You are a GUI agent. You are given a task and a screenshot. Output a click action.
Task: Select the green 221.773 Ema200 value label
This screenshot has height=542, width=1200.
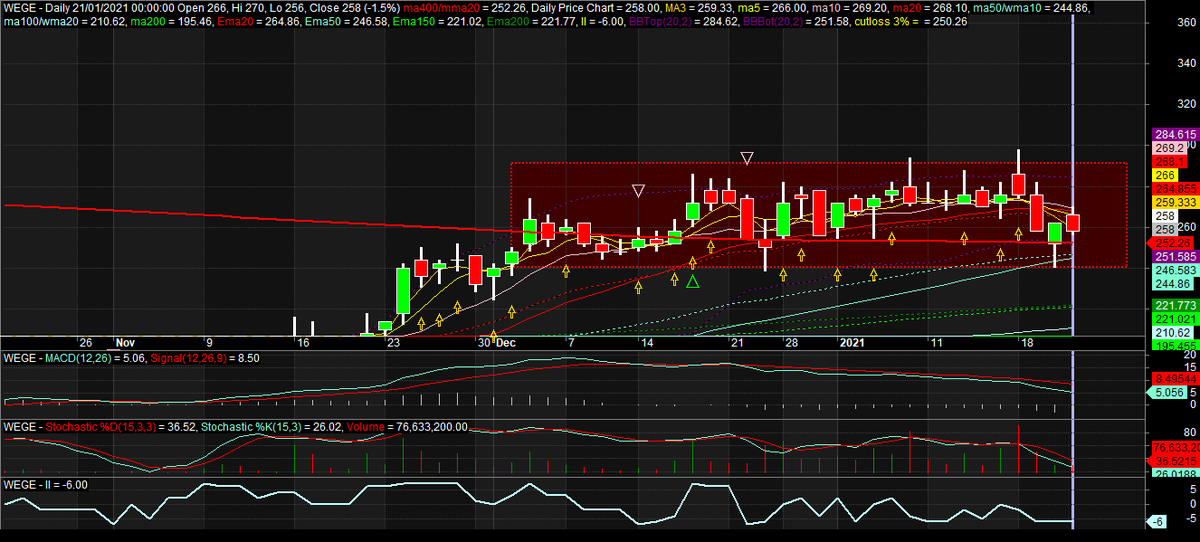[x=1175, y=305]
